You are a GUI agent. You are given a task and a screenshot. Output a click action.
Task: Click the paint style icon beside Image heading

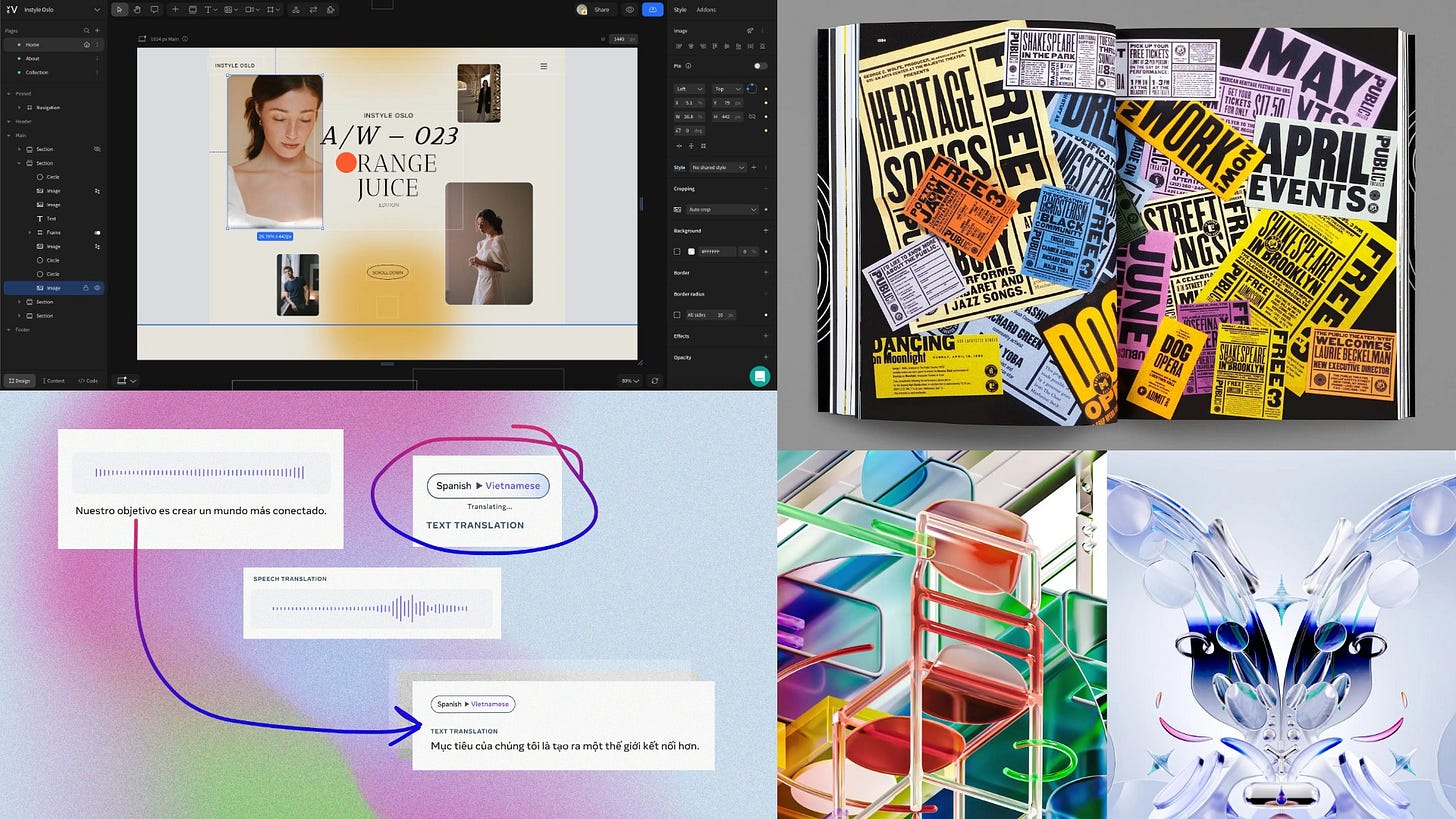coord(750,31)
